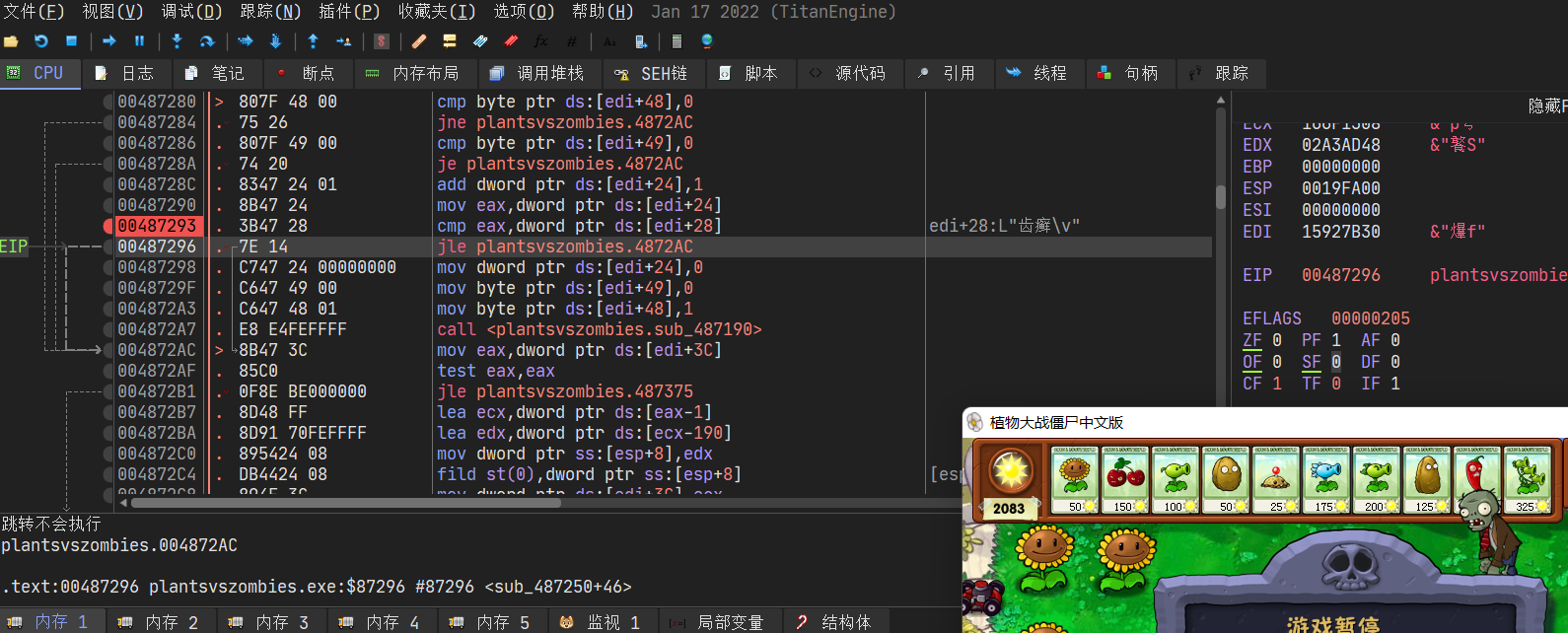
Task: Switch to the 脚本 tab
Action: pyautogui.click(x=749, y=73)
